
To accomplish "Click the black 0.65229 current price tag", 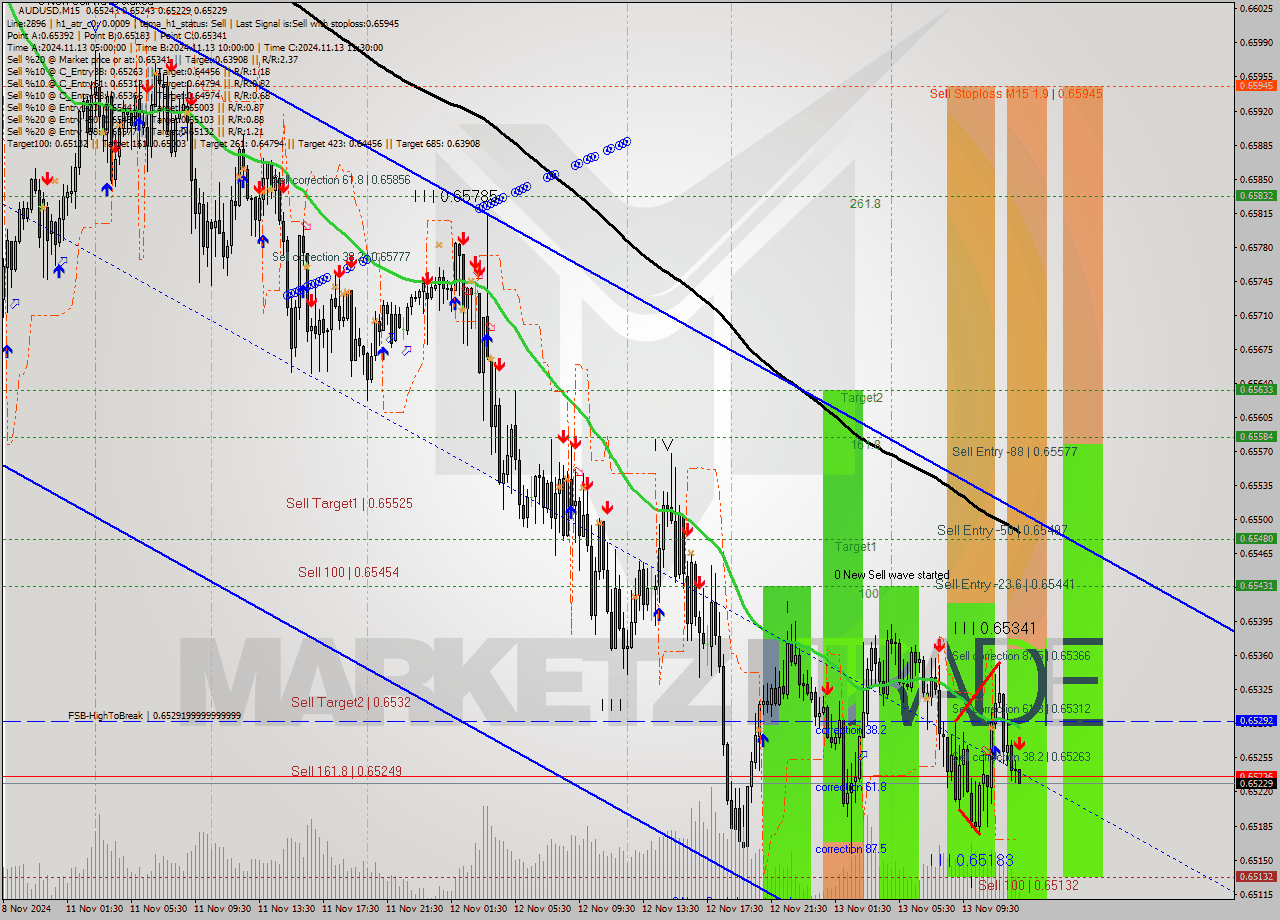I will pos(1256,783).
